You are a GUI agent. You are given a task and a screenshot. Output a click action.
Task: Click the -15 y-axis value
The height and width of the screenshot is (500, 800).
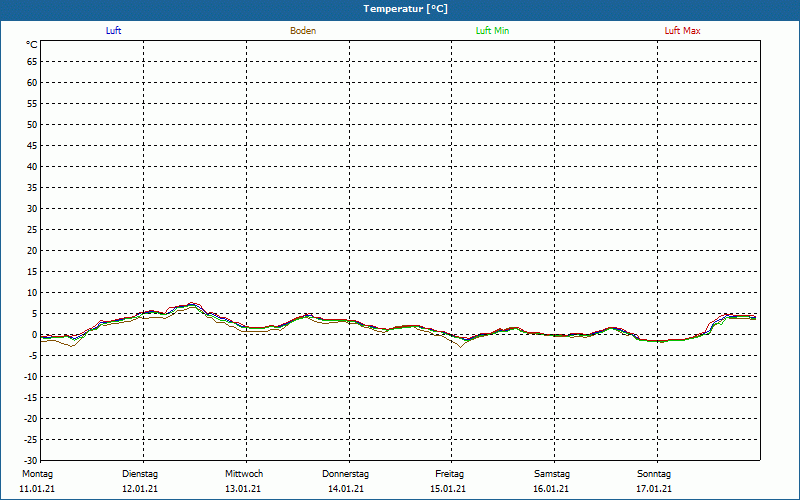31,397
